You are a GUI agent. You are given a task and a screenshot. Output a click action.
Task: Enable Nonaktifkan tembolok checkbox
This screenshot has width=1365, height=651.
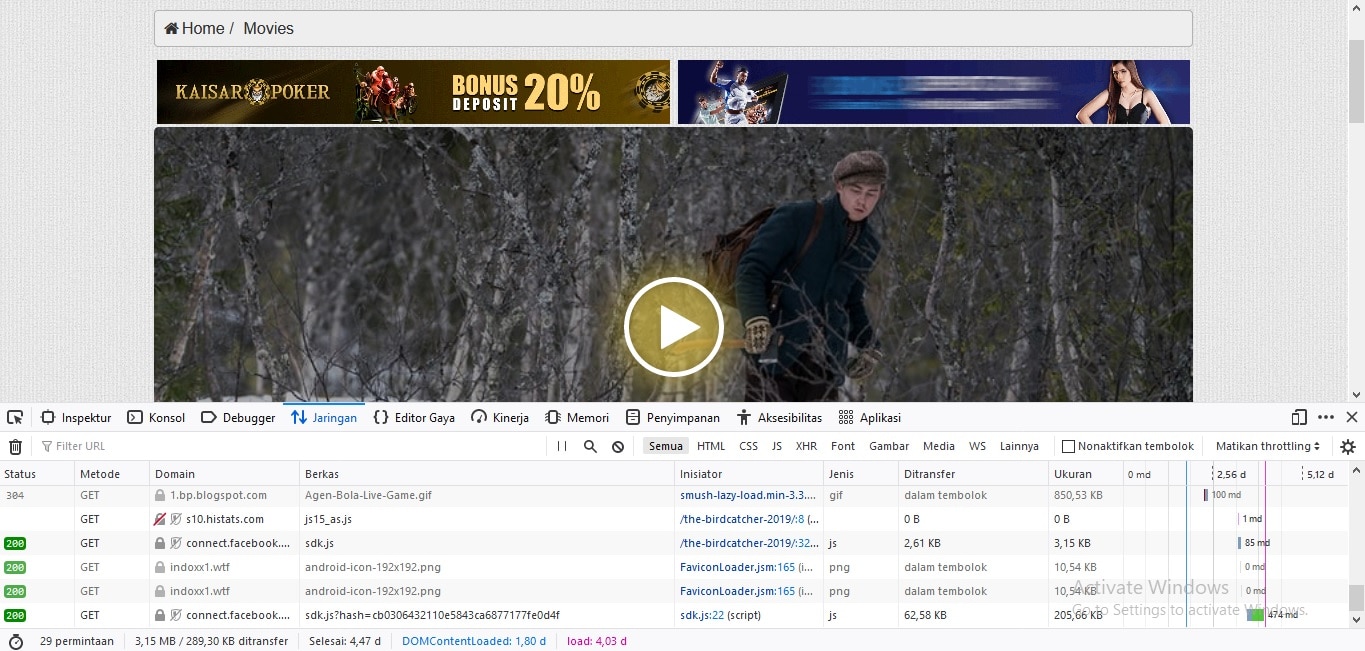point(1068,447)
